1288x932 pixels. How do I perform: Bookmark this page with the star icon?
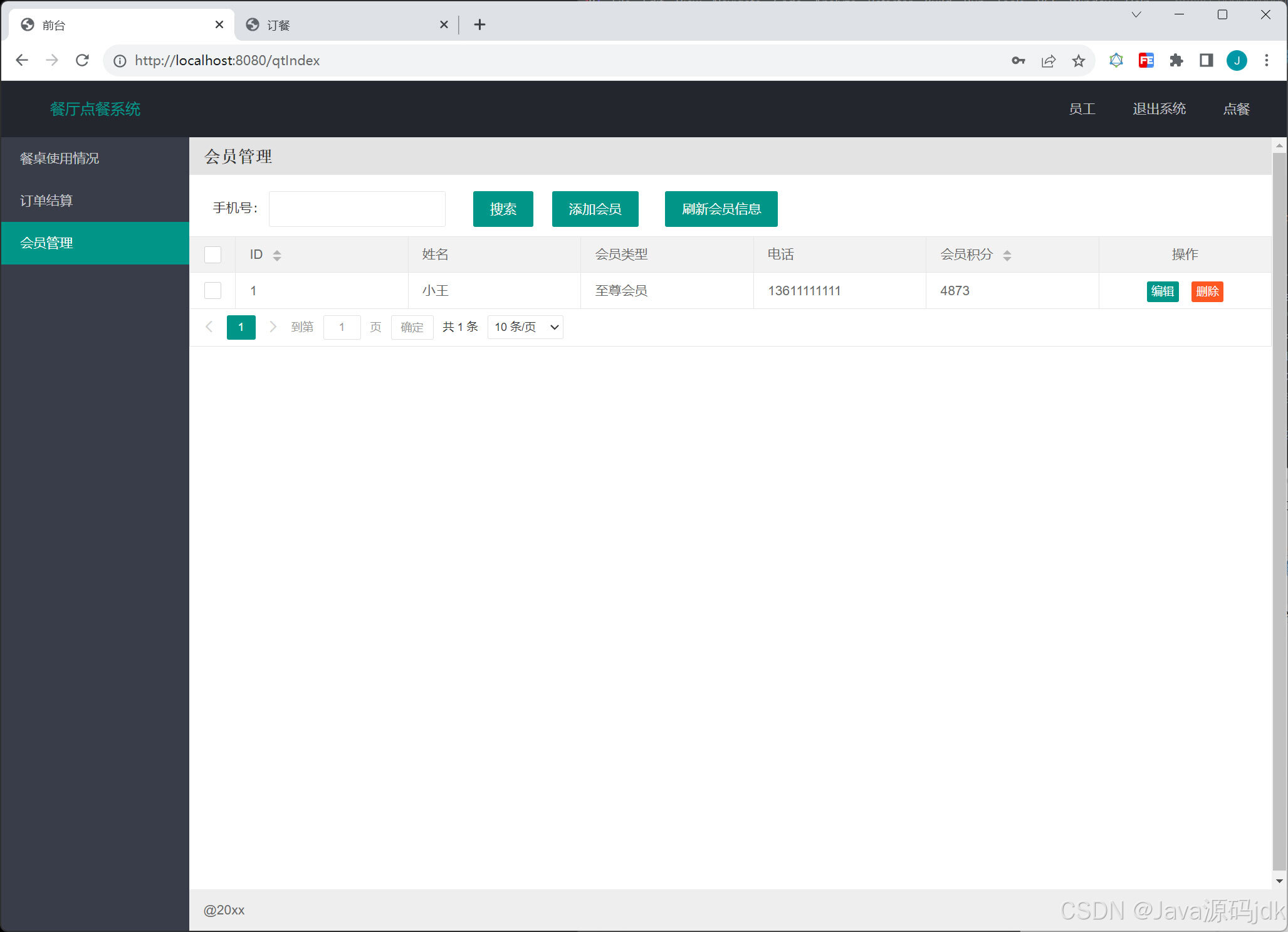[x=1079, y=60]
